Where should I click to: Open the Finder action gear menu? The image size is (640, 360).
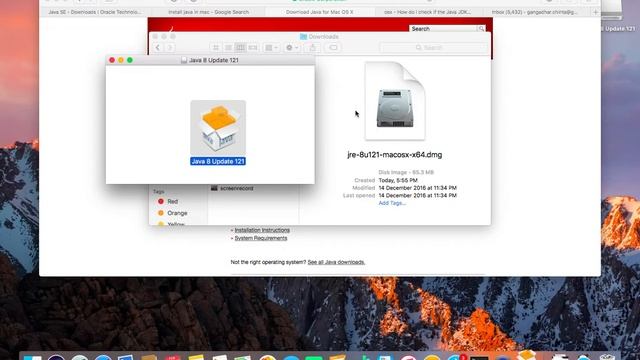pos(292,48)
